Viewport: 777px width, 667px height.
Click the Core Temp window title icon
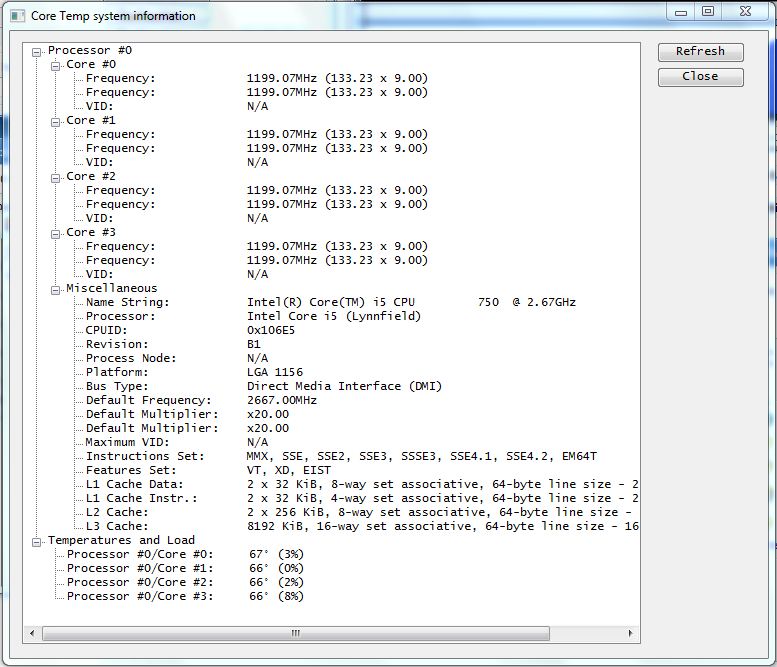click(17, 16)
